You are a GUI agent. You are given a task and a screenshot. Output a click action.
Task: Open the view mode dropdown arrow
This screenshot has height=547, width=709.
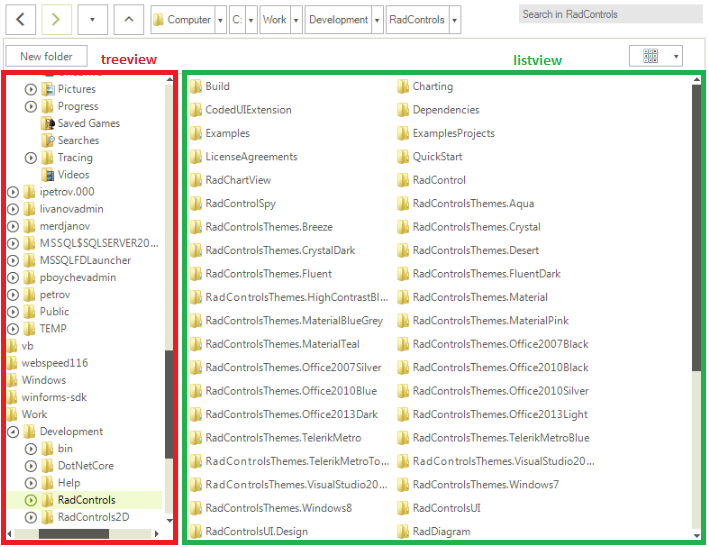(676, 57)
